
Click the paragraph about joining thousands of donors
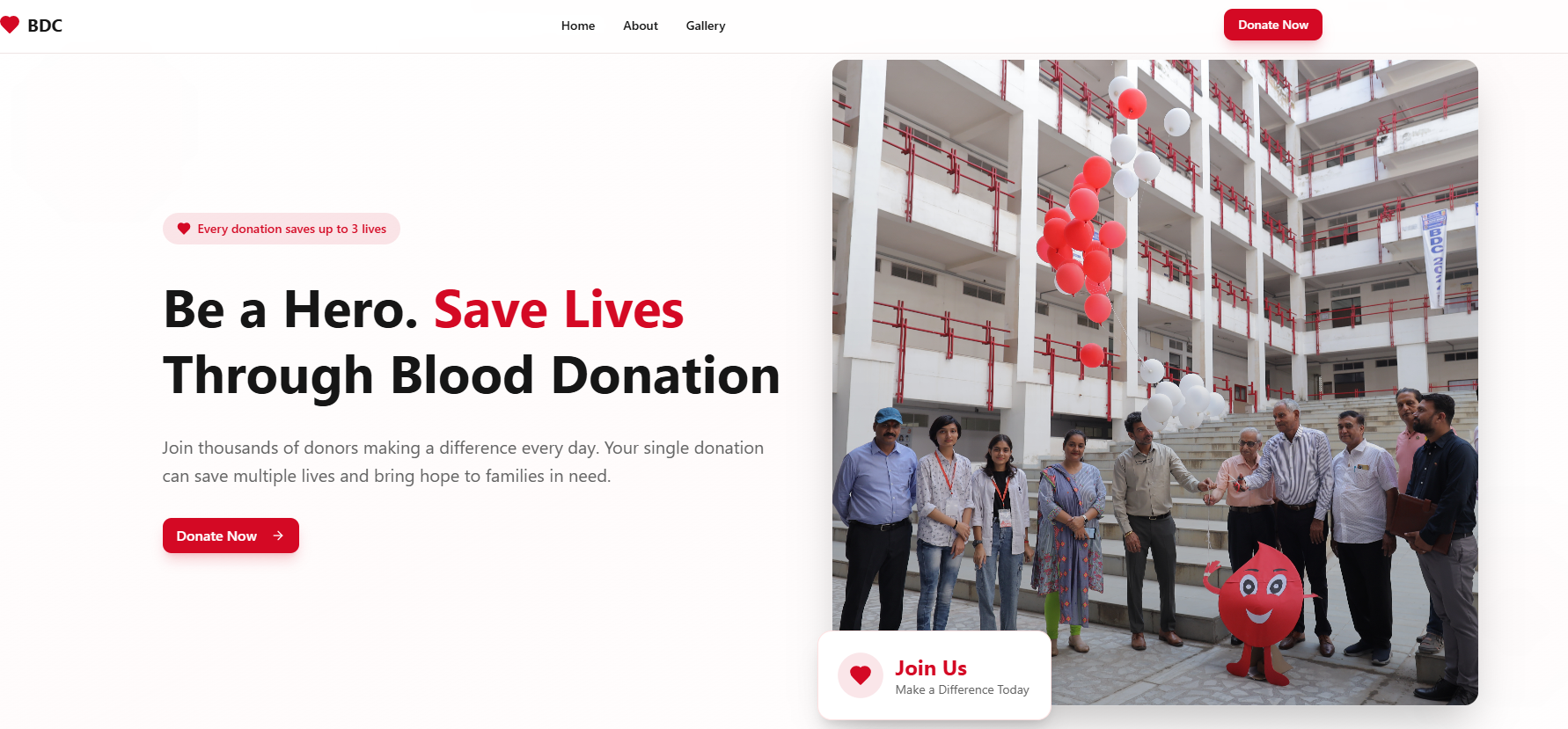(x=463, y=462)
